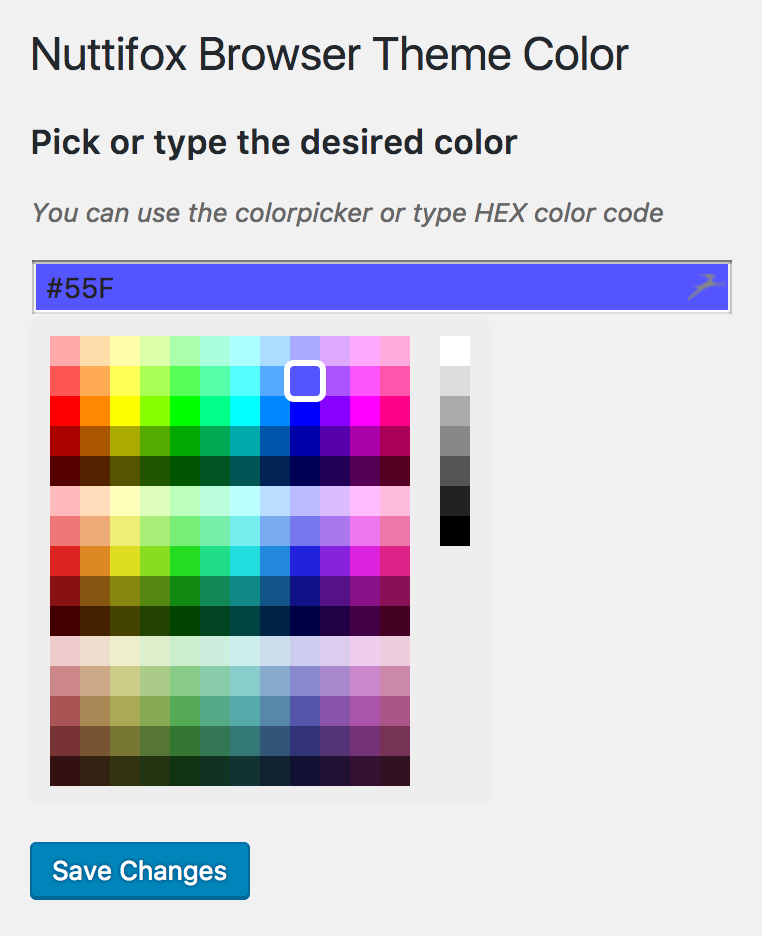This screenshot has width=762, height=936.
Task: Choose the vivid hot pink rose swatch
Action: [395, 411]
